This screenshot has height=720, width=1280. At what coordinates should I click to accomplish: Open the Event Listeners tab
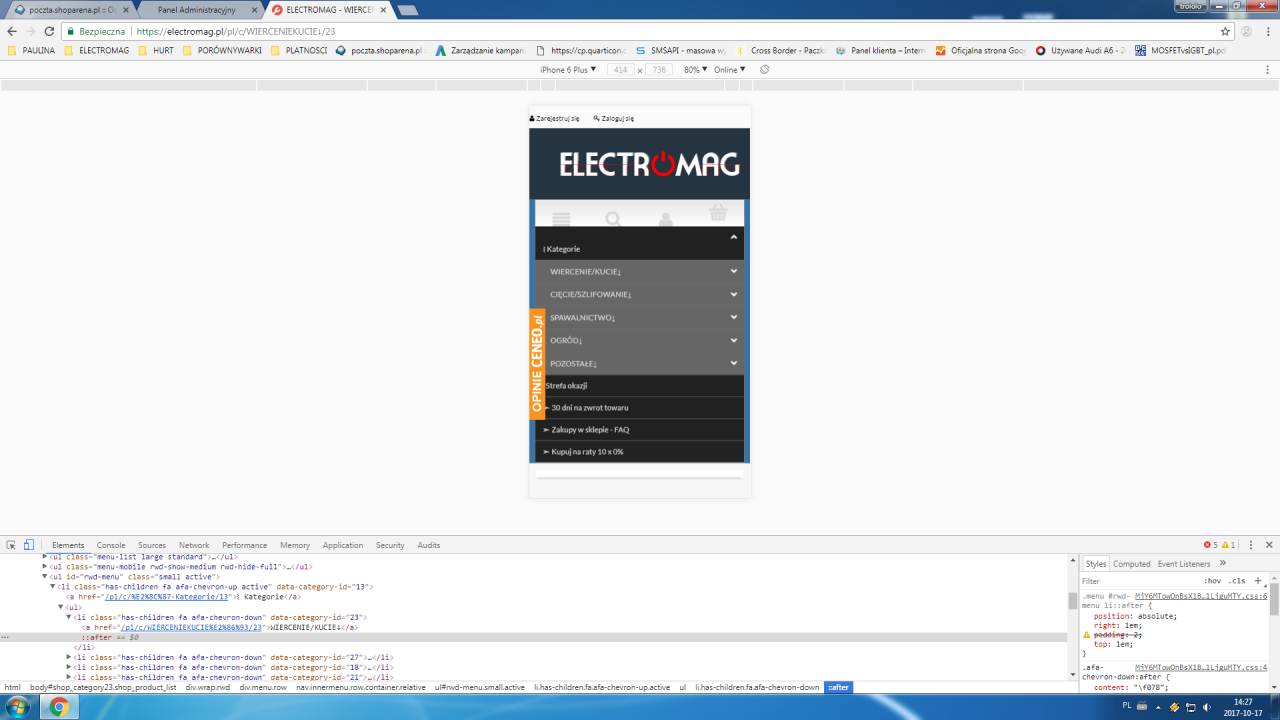click(x=1184, y=564)
